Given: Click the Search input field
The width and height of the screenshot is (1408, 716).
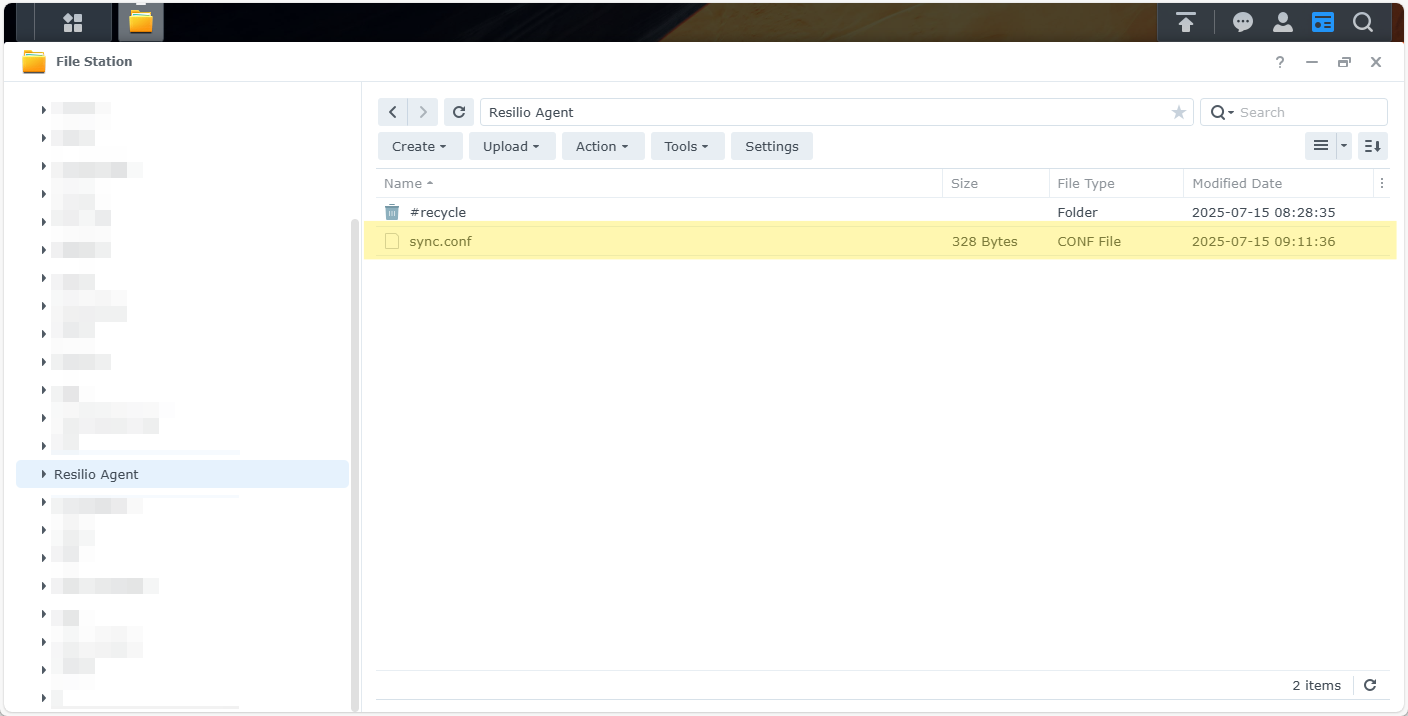Looking at the screenshot, I should pyautogui.click(x=1308, y=112).
